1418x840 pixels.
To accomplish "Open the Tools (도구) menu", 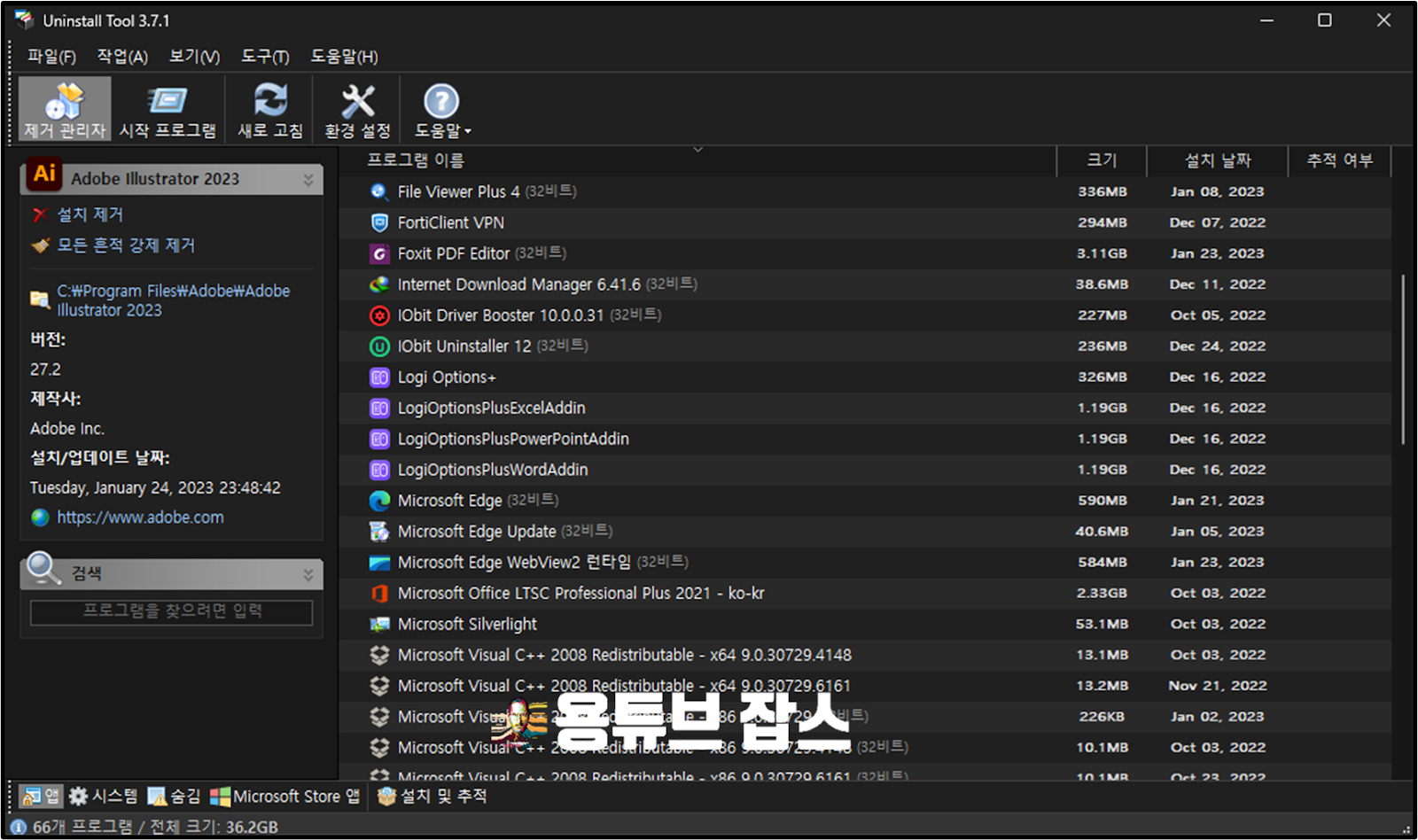I will click(265, 57).
